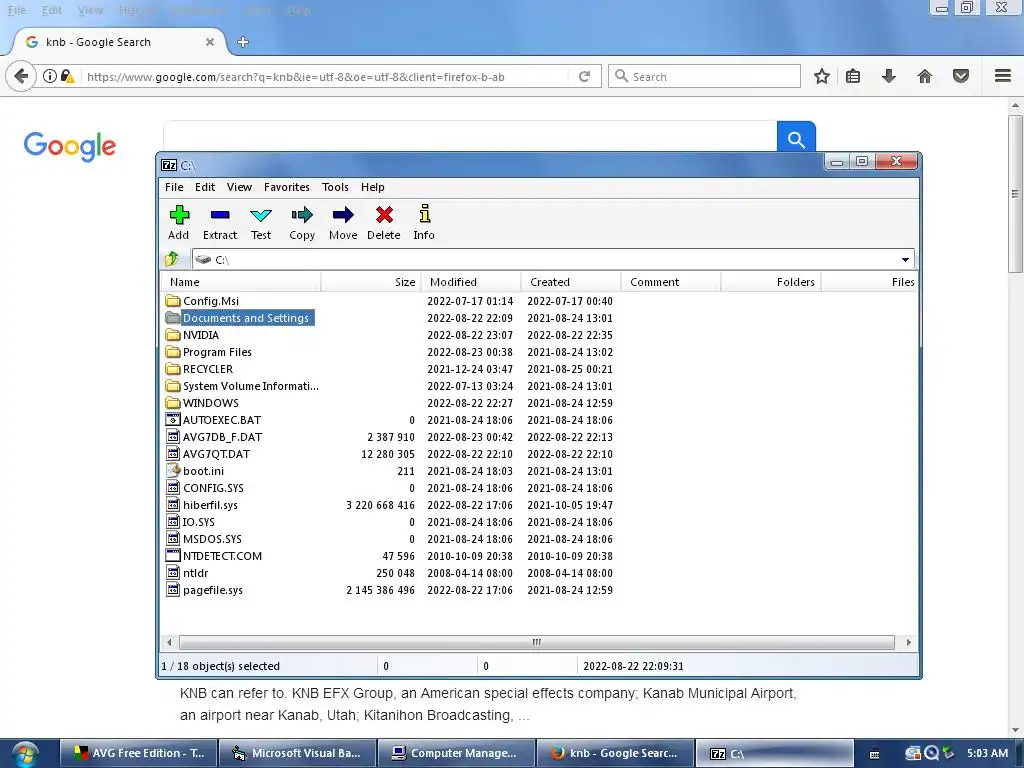Screen dimensions: 1024x768
Task: Click the Windows Start orb
Action: [x=24, y=754]
